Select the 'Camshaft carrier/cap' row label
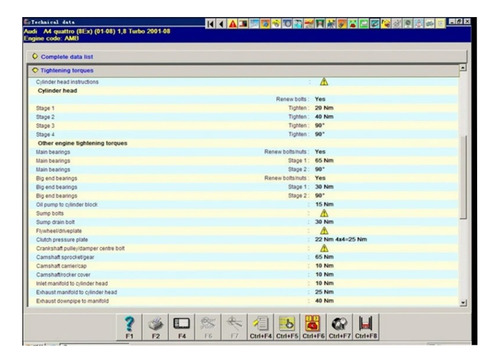This screenshot has width=500, height=363. point(61,266)
